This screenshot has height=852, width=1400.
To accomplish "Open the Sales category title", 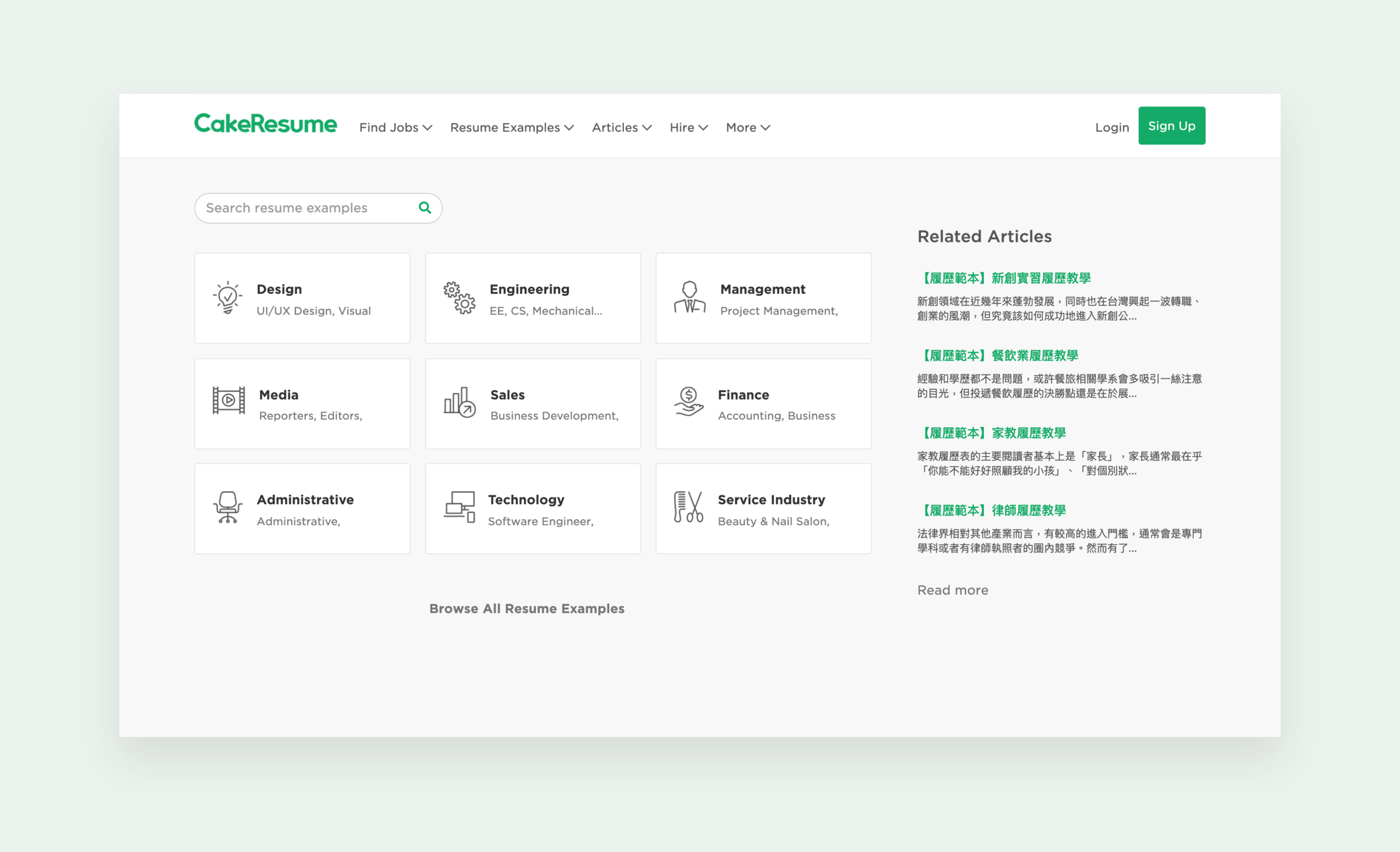I will (507, 395).
